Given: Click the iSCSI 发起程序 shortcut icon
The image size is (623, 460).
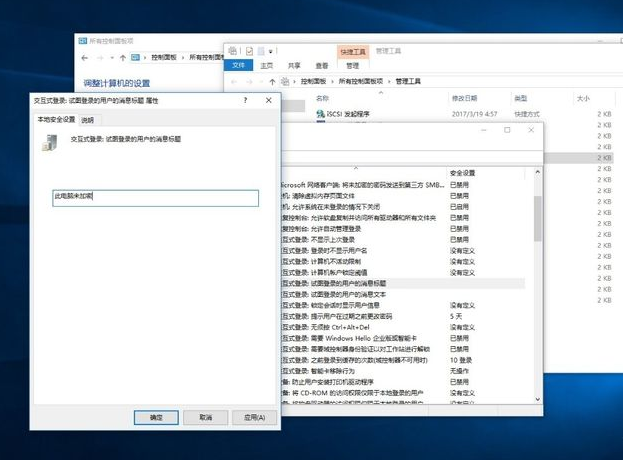Looking at the screenshot, I should pos(319,115).
